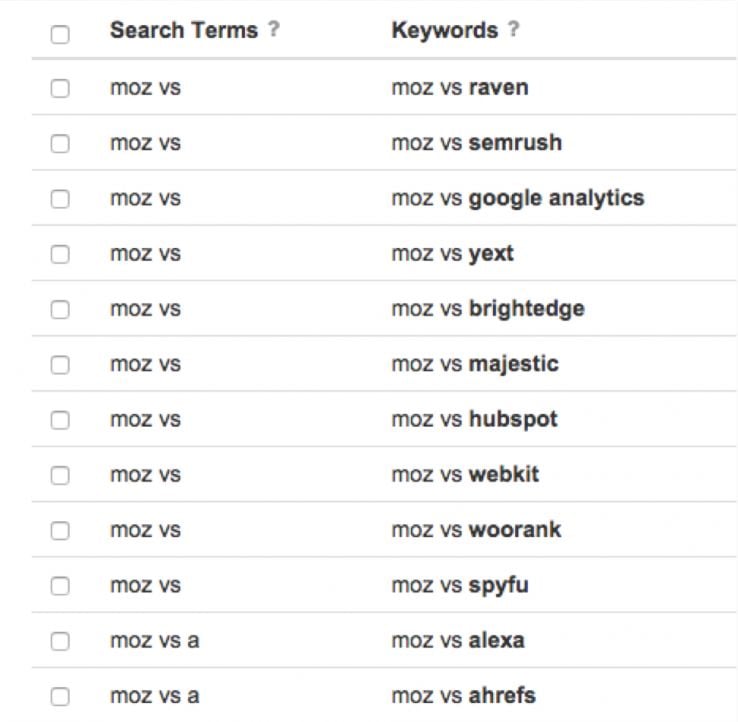Tick the checkbox for the hubspot row
This screenshot has width=738, height=722.
coord(60,419)
